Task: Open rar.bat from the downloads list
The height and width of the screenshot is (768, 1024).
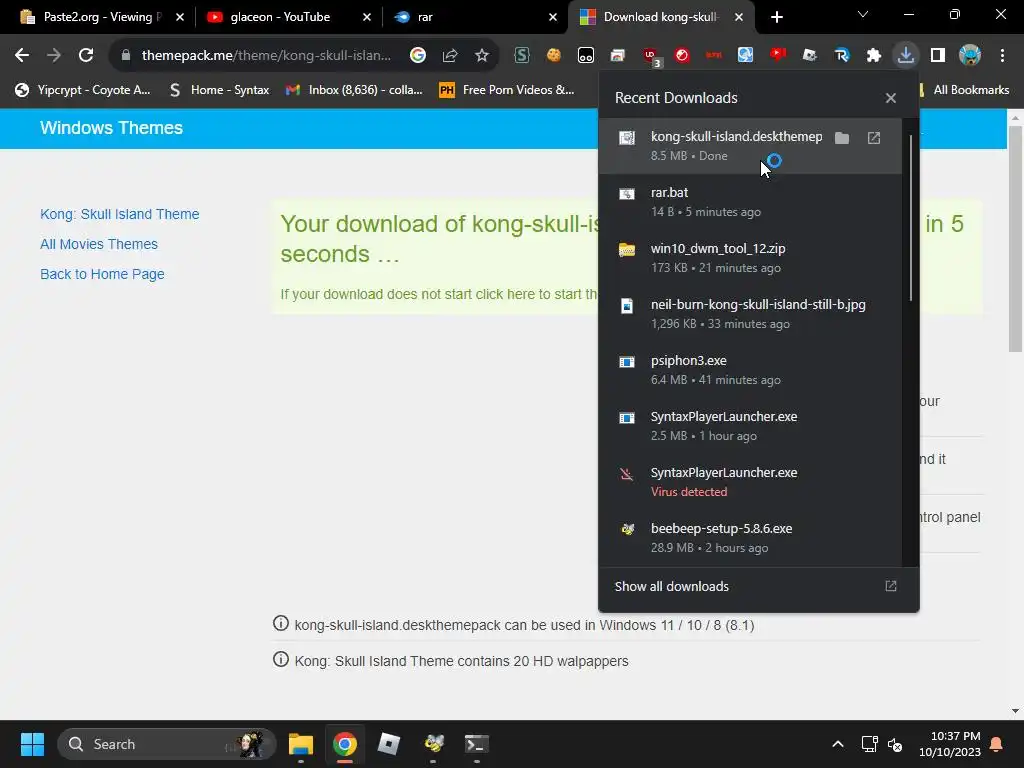Action: point(750,202)
